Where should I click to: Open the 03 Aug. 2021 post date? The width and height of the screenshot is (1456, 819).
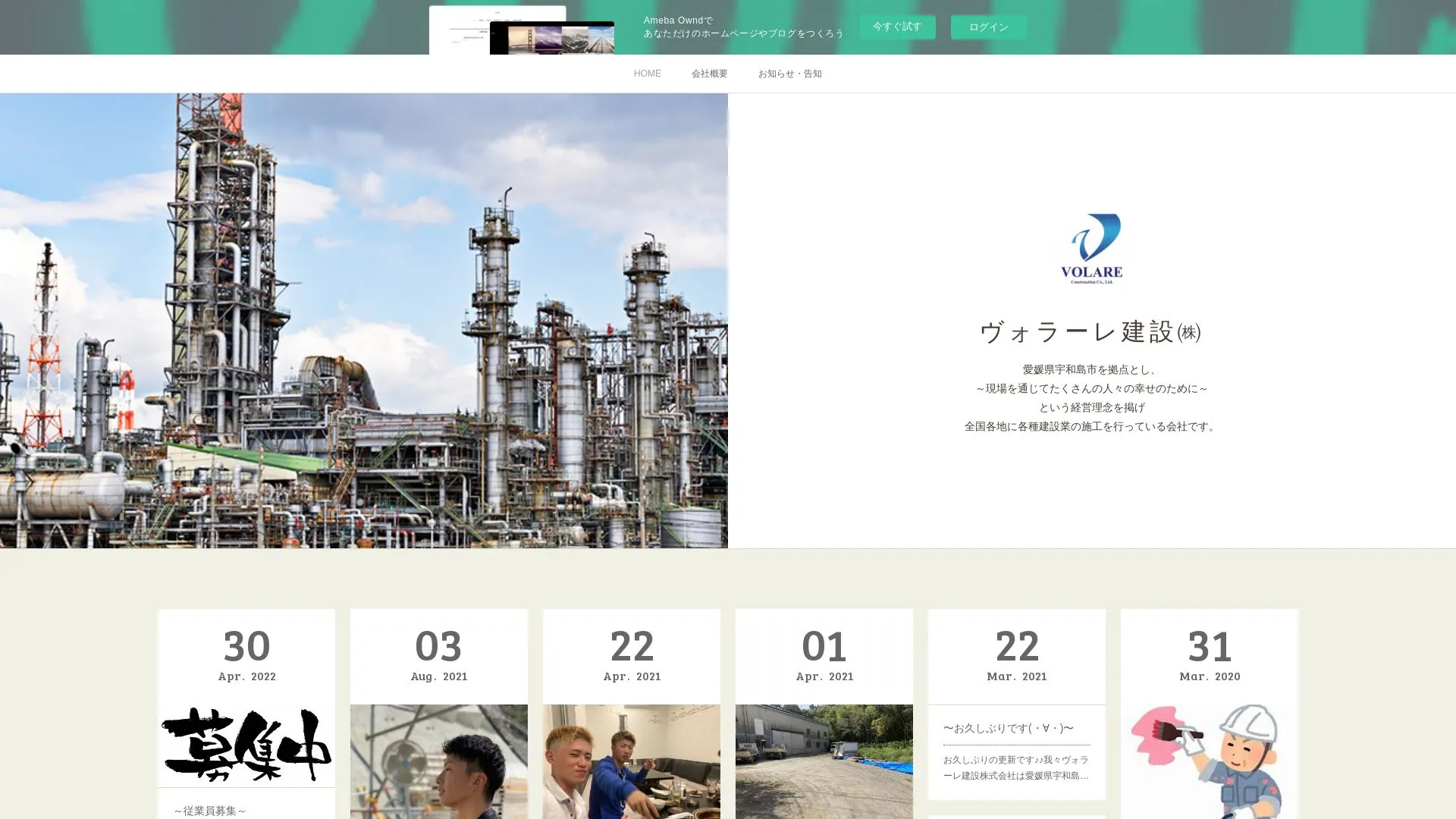pyautogui.click(x=439, y=656)
